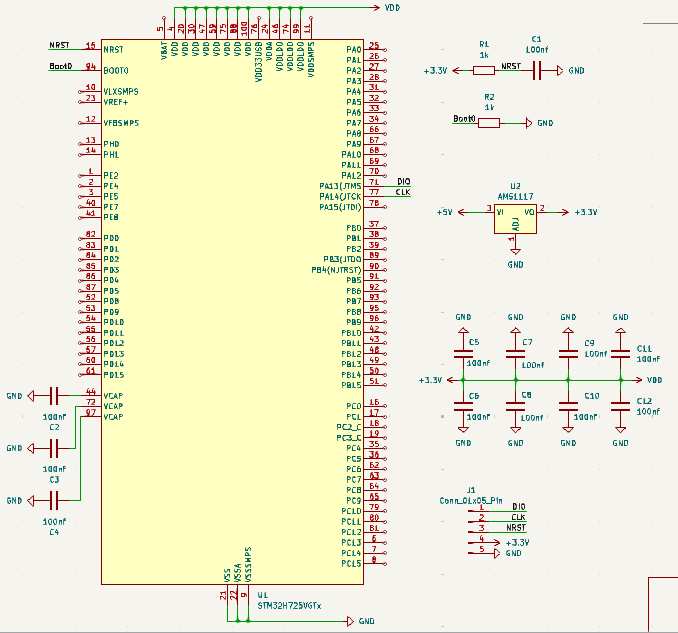The image size is (678, 633).
Task: Click the J1 reference designator
Action: coord(471,490)
